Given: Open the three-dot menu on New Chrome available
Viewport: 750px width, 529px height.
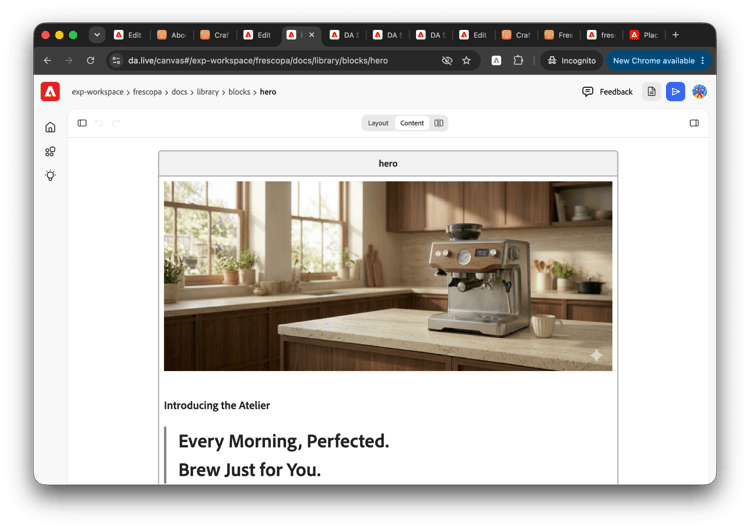Looking at the screenshot, I should (702, 60).
